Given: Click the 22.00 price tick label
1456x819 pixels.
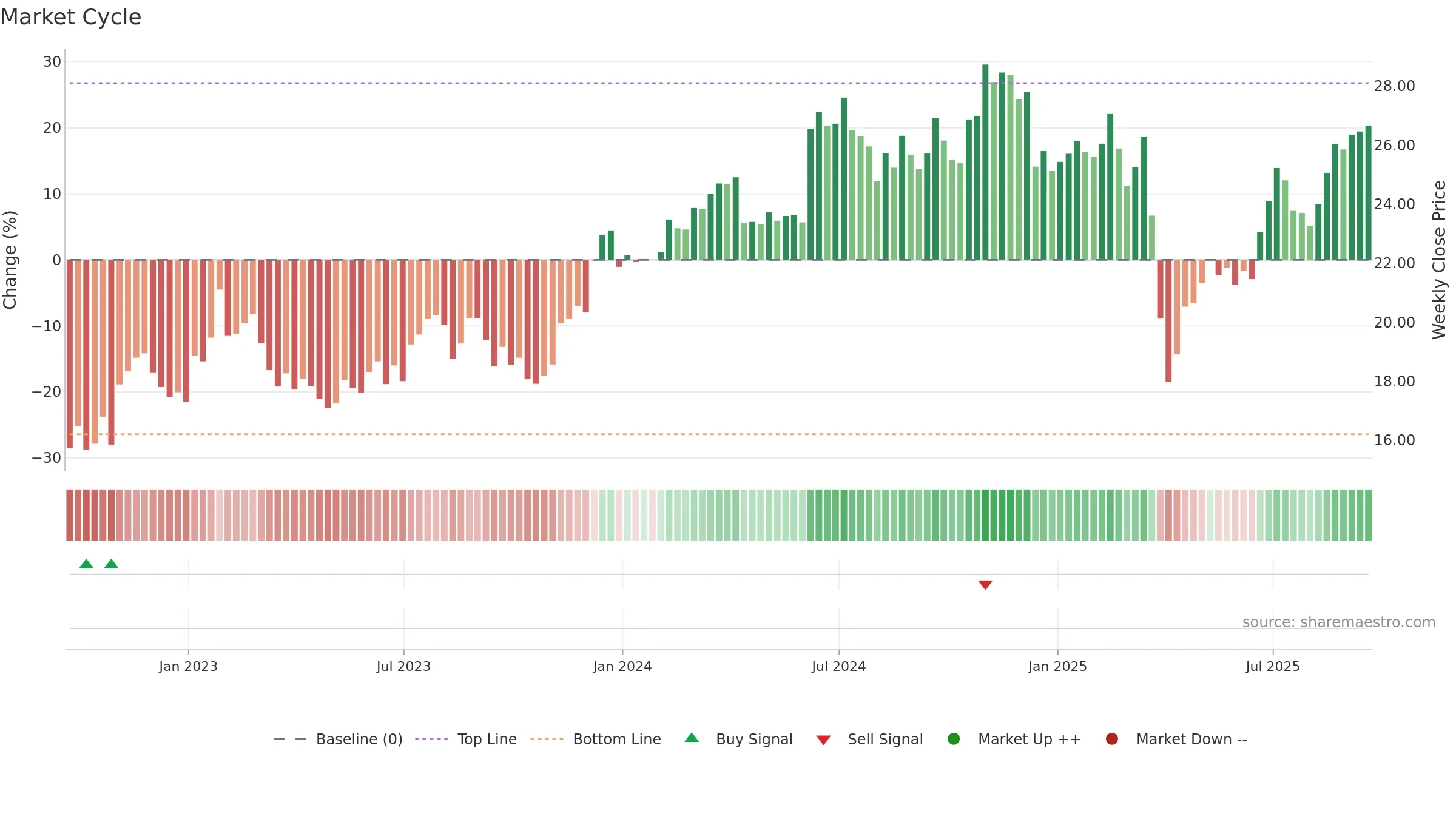Looking at the screenshot, I should 1394,263.
